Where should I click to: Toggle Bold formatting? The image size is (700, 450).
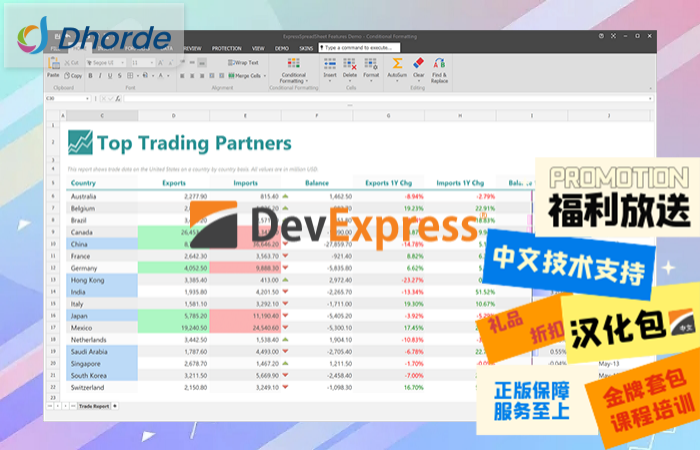[x=91, y=76]
